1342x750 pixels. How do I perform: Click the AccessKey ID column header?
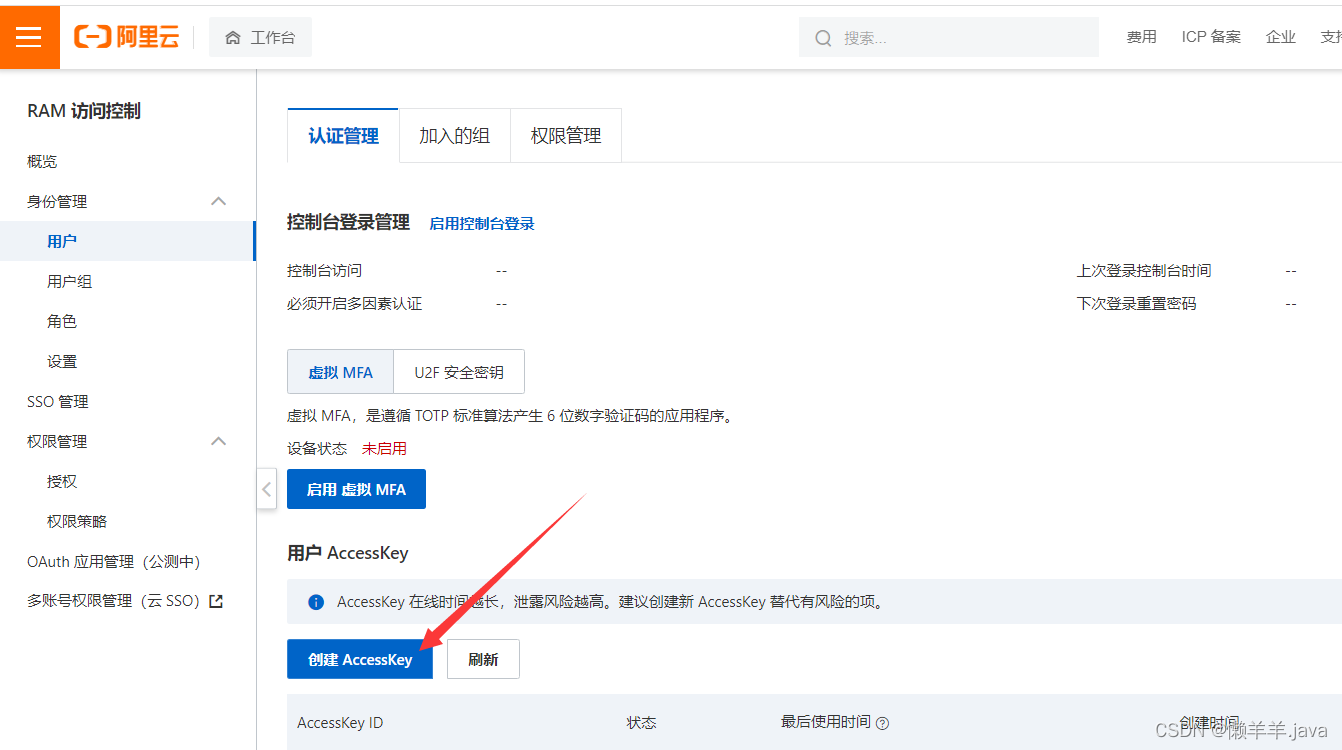coord(340,722)
